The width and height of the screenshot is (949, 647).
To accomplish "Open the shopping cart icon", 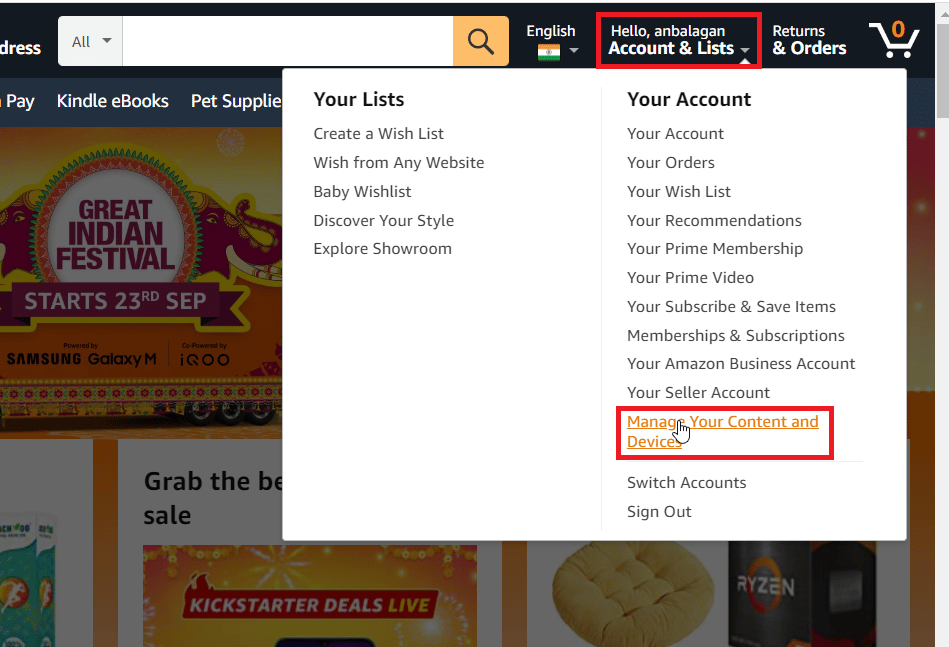I will 894,40.
